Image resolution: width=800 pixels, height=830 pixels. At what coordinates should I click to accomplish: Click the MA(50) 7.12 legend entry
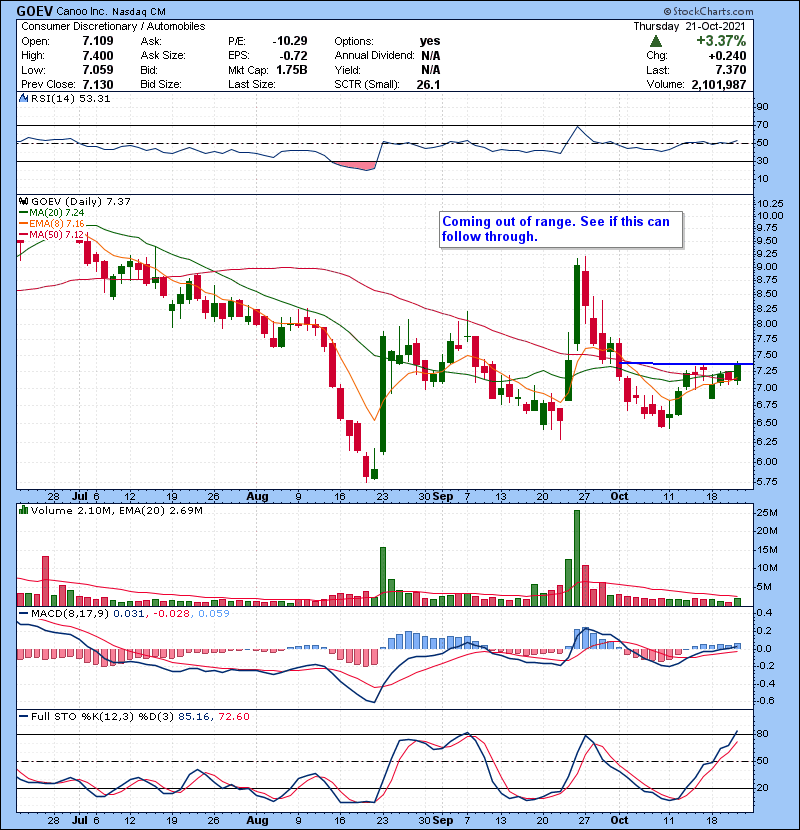51,234
